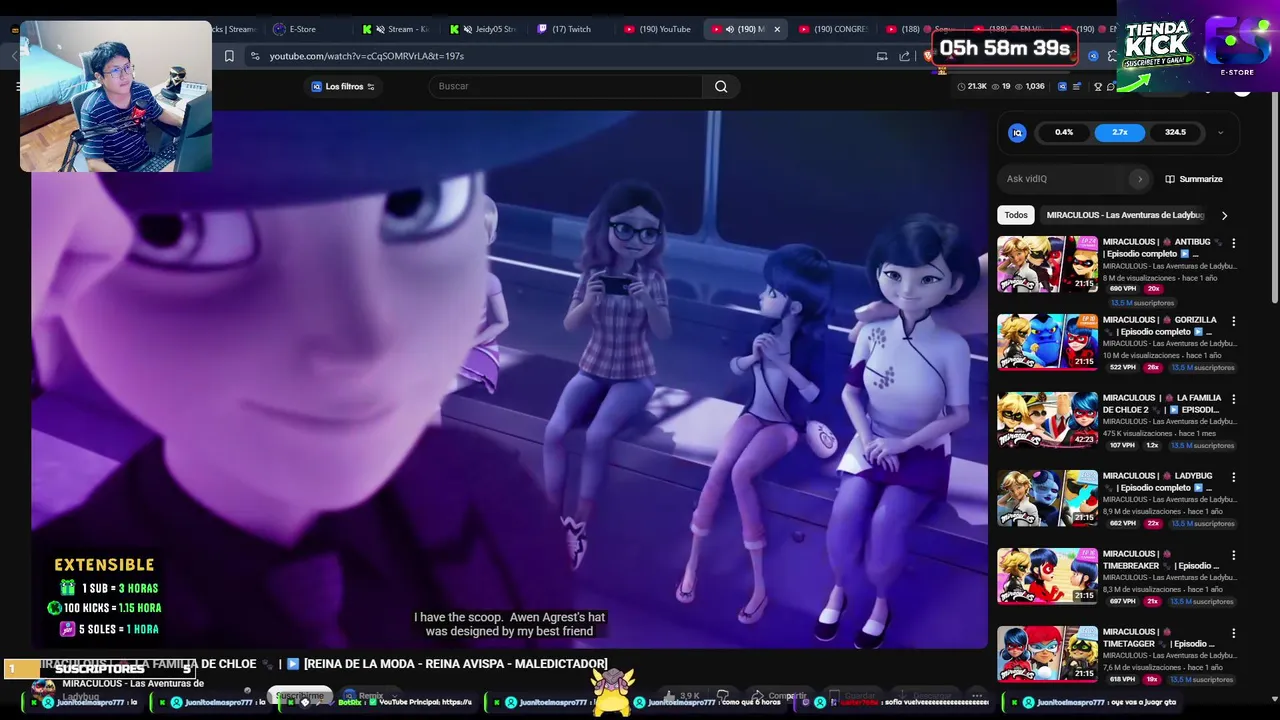The image size is (1280, 720).
Task: Click the cast icon in the address bar
Action: coord(882,56)
